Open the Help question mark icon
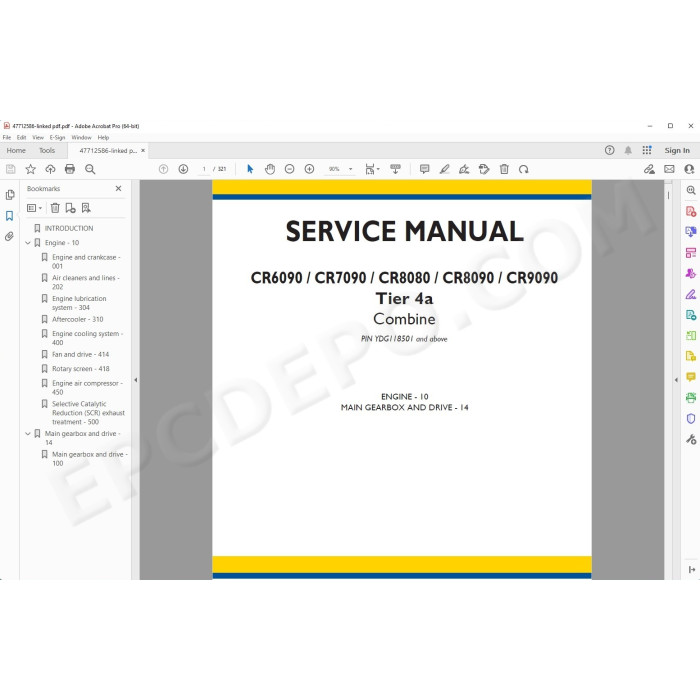Viewport: 700px width, 700px height. click(609, 150)
